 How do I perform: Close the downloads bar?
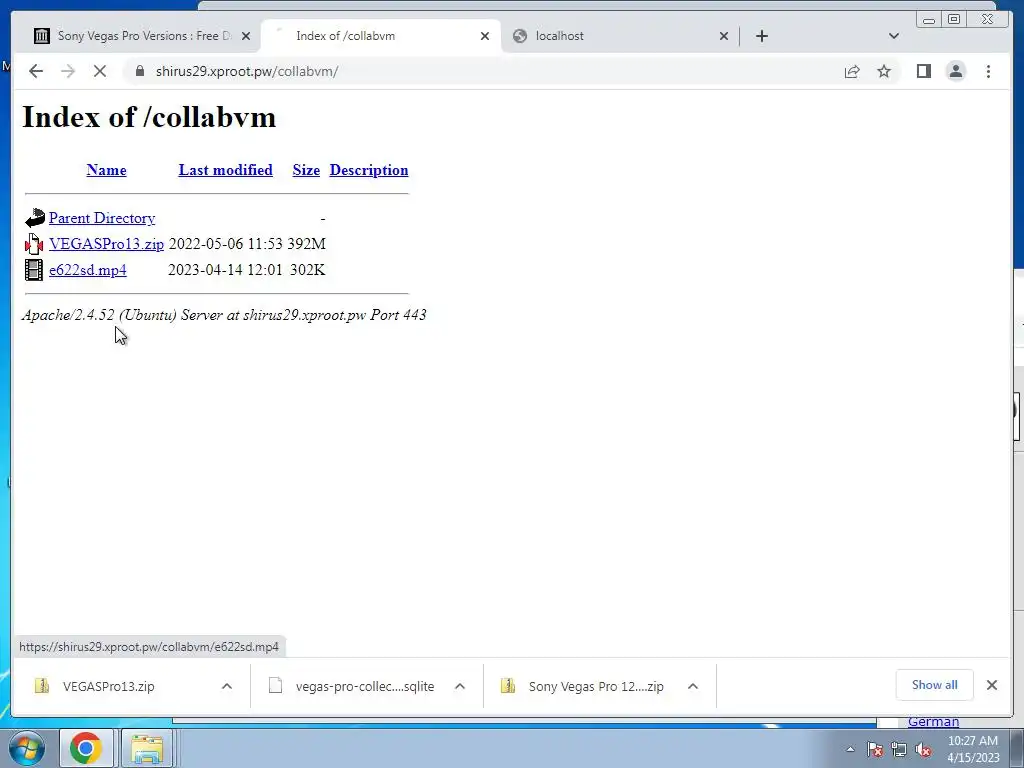pyautogui.click(x=991, y=685)
